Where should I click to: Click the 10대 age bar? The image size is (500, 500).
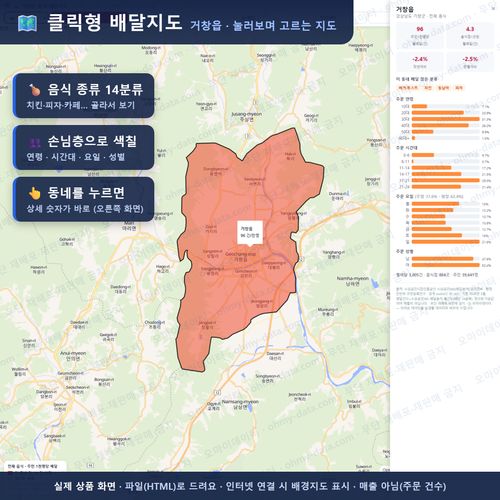(419, 106)
